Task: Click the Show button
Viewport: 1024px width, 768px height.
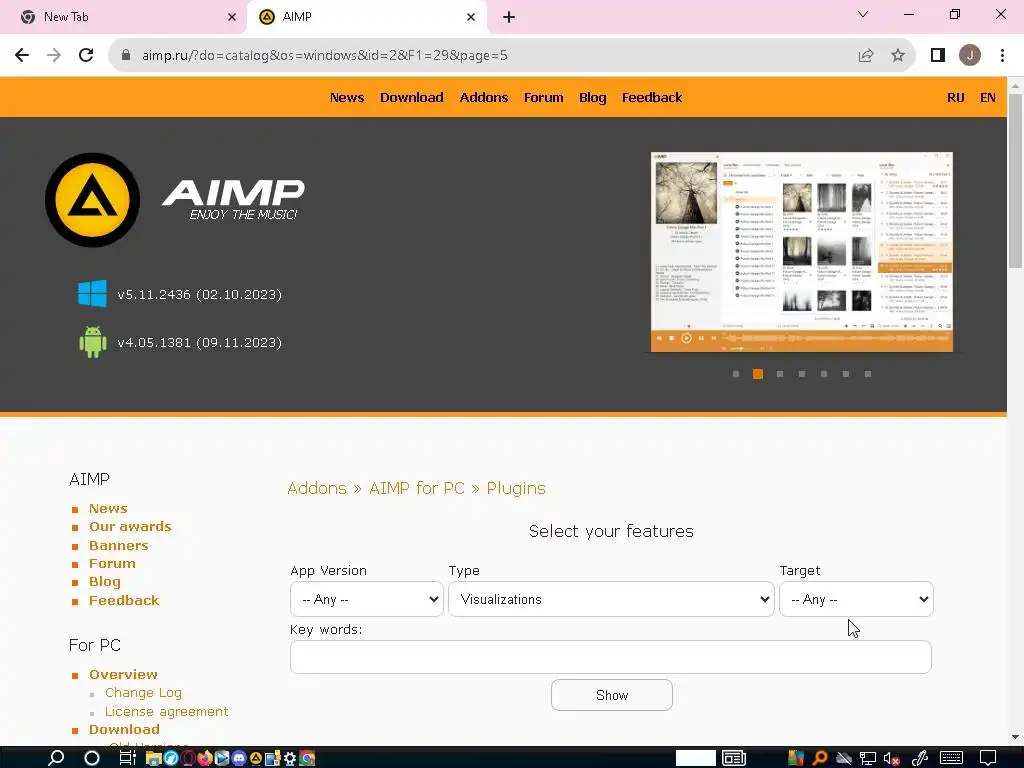Action: tap(612, 695)
